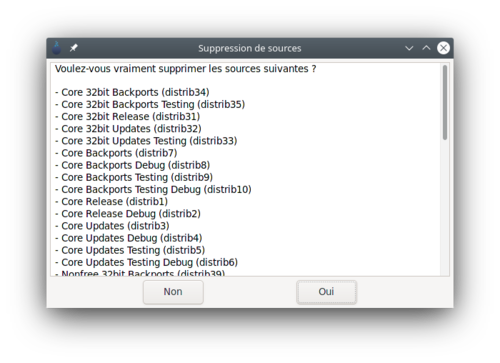Click the Suppression de sources title bar
Screen dimensions: 500x363
(x=250, y=48)
